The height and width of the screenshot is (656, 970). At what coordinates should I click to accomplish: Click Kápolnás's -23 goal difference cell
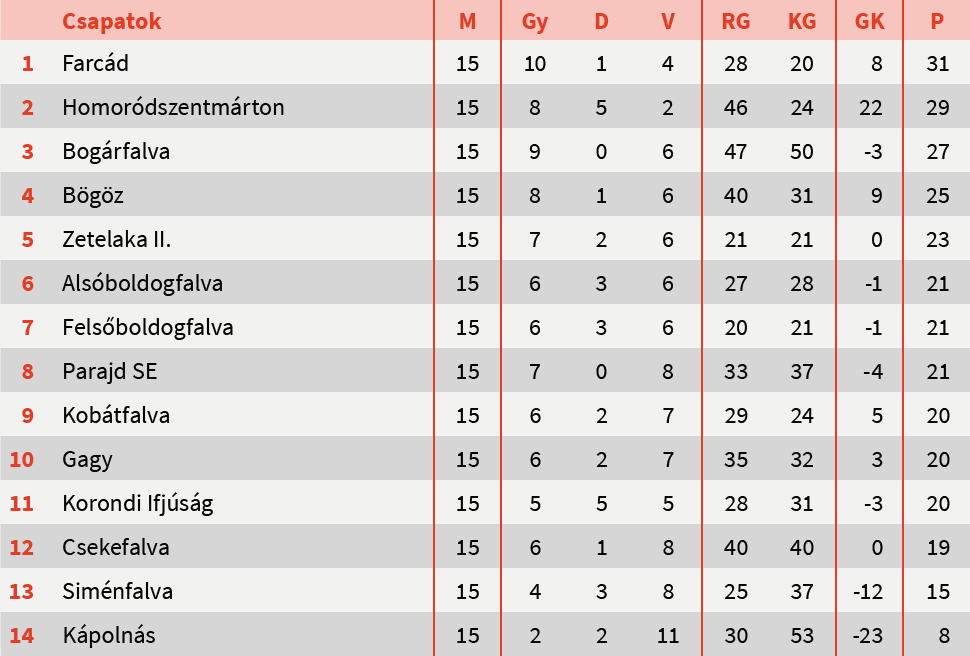tap(871, 636)
